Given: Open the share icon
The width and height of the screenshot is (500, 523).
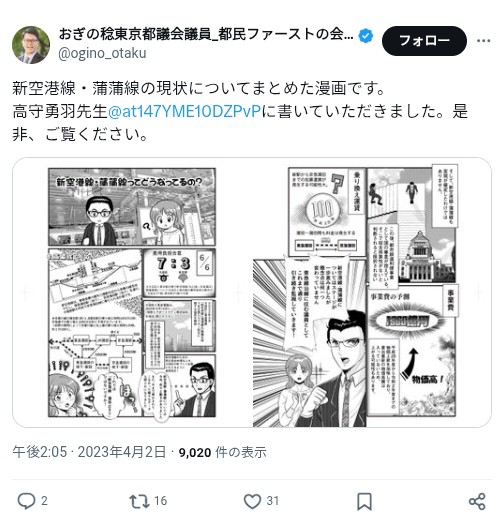Looking at the screenshot, I should point(477,501).
